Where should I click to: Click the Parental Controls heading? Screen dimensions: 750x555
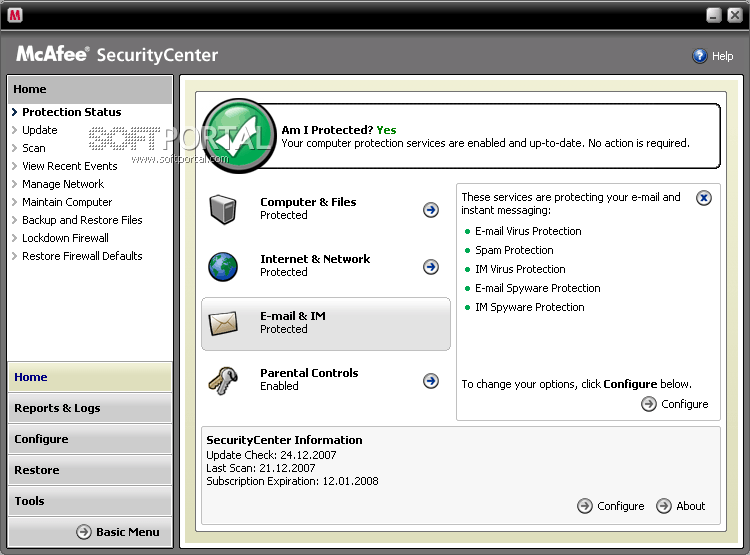(309, 373)
